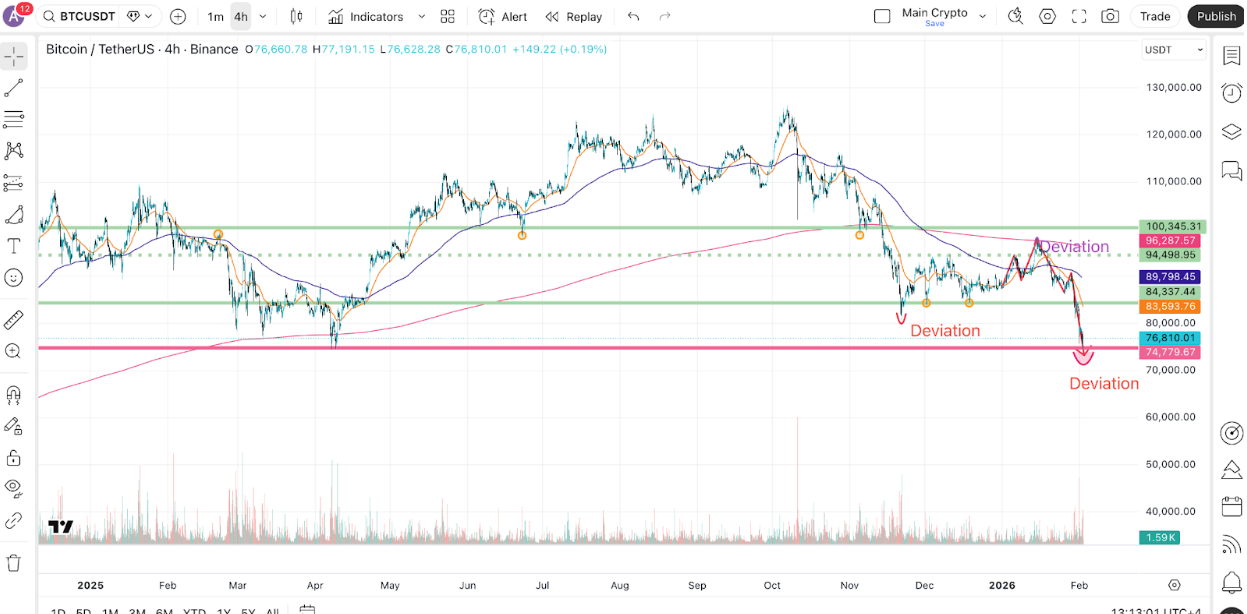Click the Publish button

[1216, 16]
